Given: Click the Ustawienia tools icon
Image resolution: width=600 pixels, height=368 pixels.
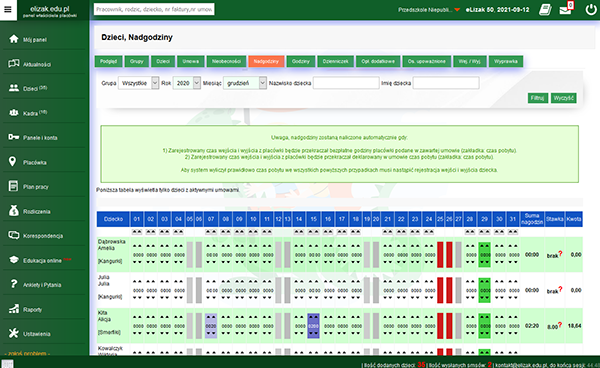Looking at the screenshot, I should (13, 333).
